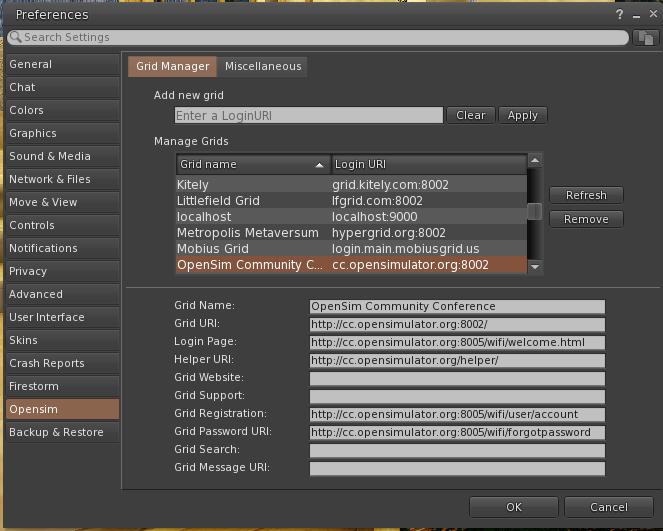Open Network & Files preferences
This screenshot has width=663, height=531.
63,179
